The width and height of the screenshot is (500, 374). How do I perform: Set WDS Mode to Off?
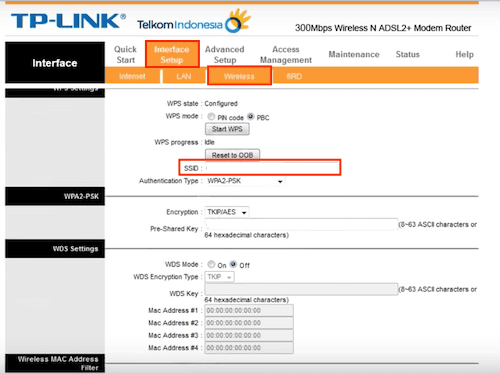point(233,264)
